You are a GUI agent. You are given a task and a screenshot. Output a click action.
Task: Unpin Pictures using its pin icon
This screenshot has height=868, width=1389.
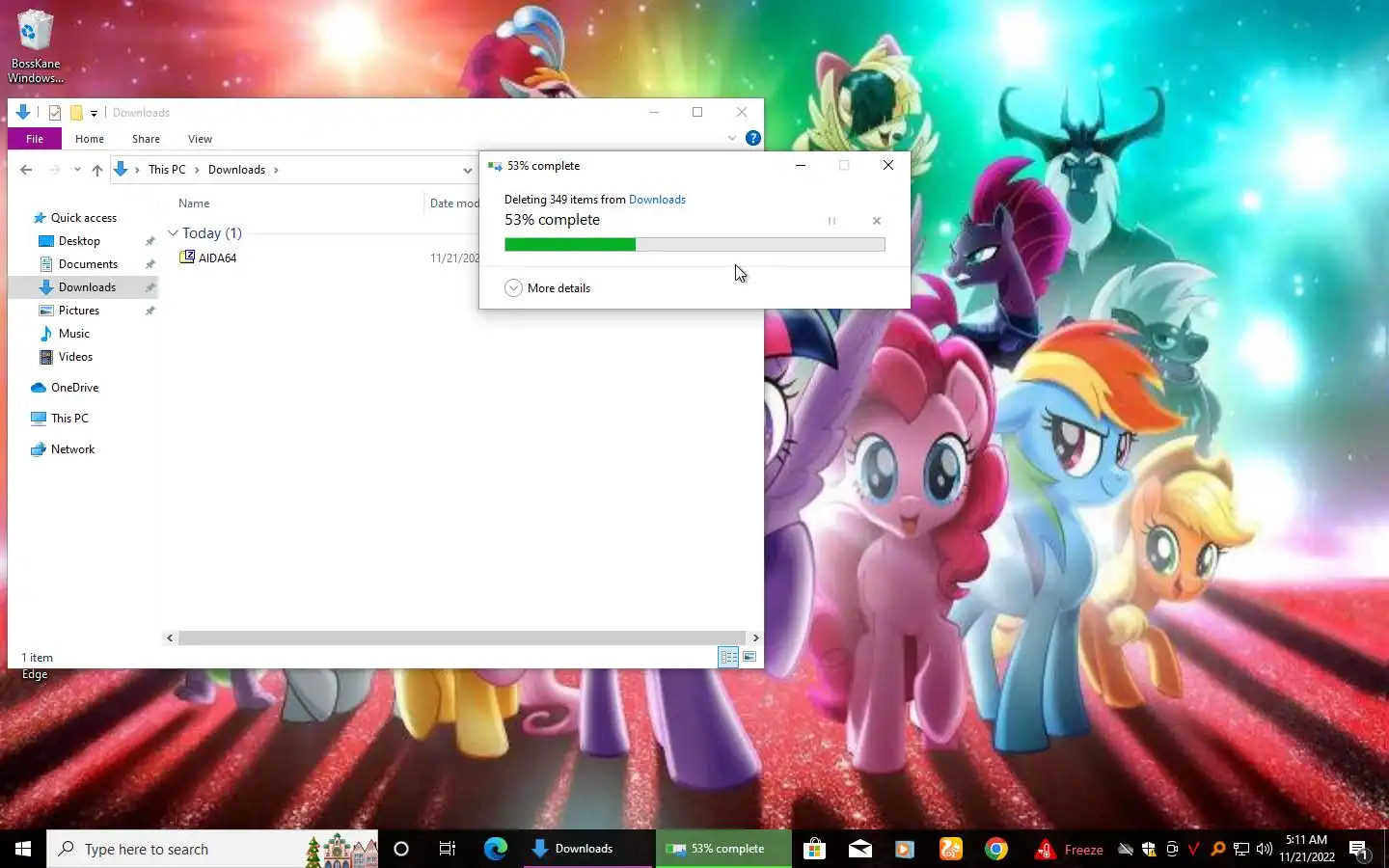click(x=150, y=311)
